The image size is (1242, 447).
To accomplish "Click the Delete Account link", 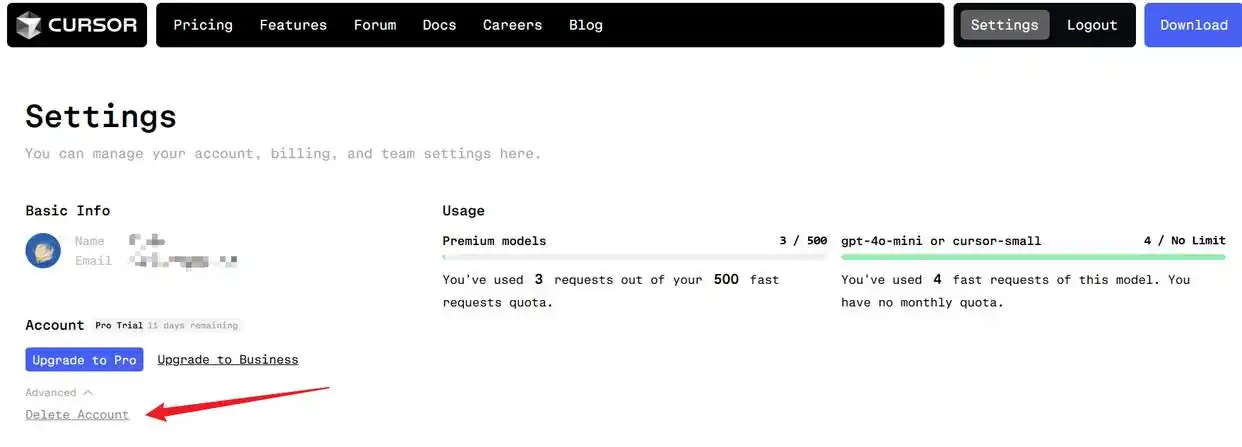I will pos(77,415).
